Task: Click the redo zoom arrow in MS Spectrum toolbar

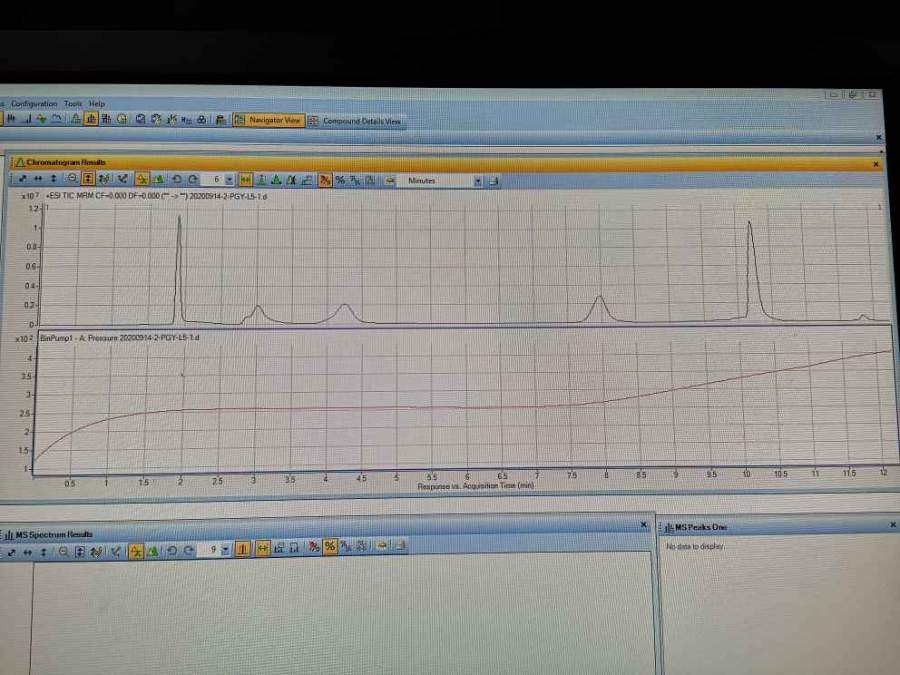Action: (x=188, y=551)
